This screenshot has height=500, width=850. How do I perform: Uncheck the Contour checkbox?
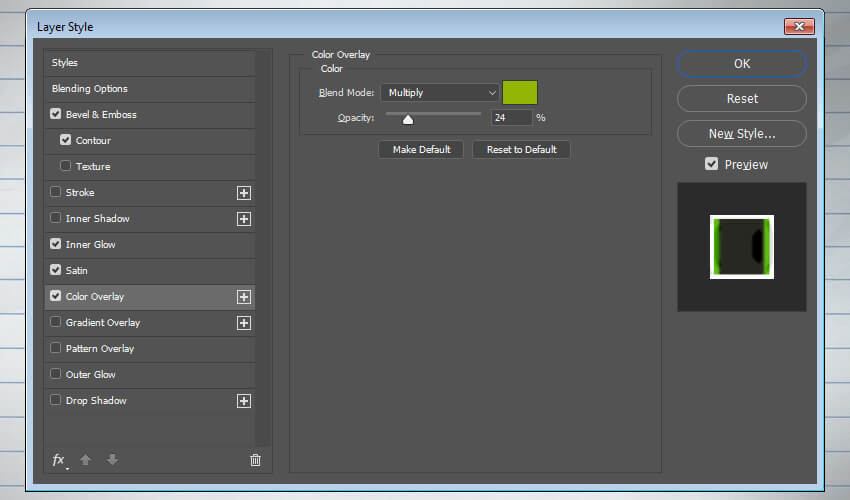[66, 140]
